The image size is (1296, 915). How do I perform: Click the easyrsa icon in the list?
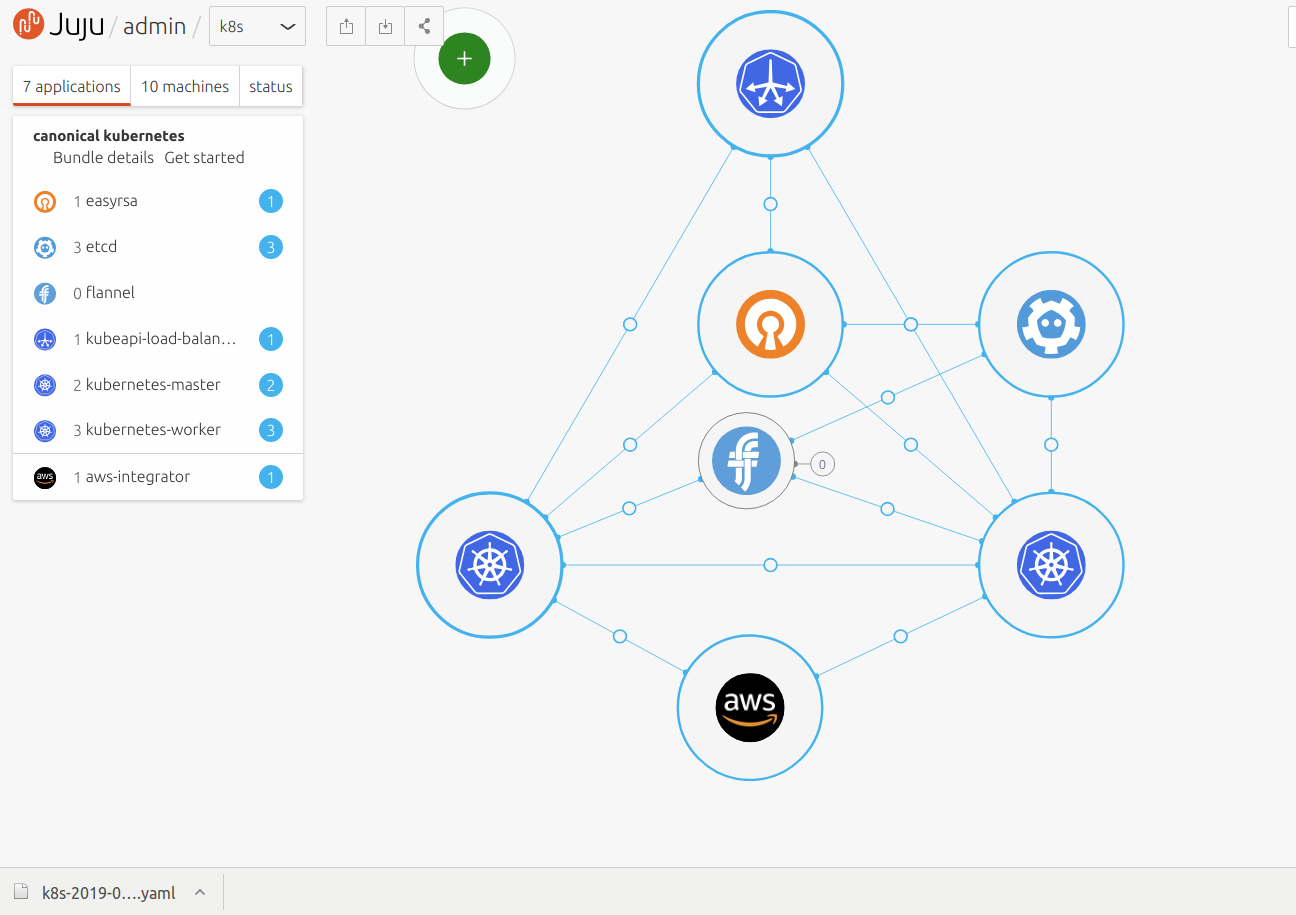[x=44, y=201]
